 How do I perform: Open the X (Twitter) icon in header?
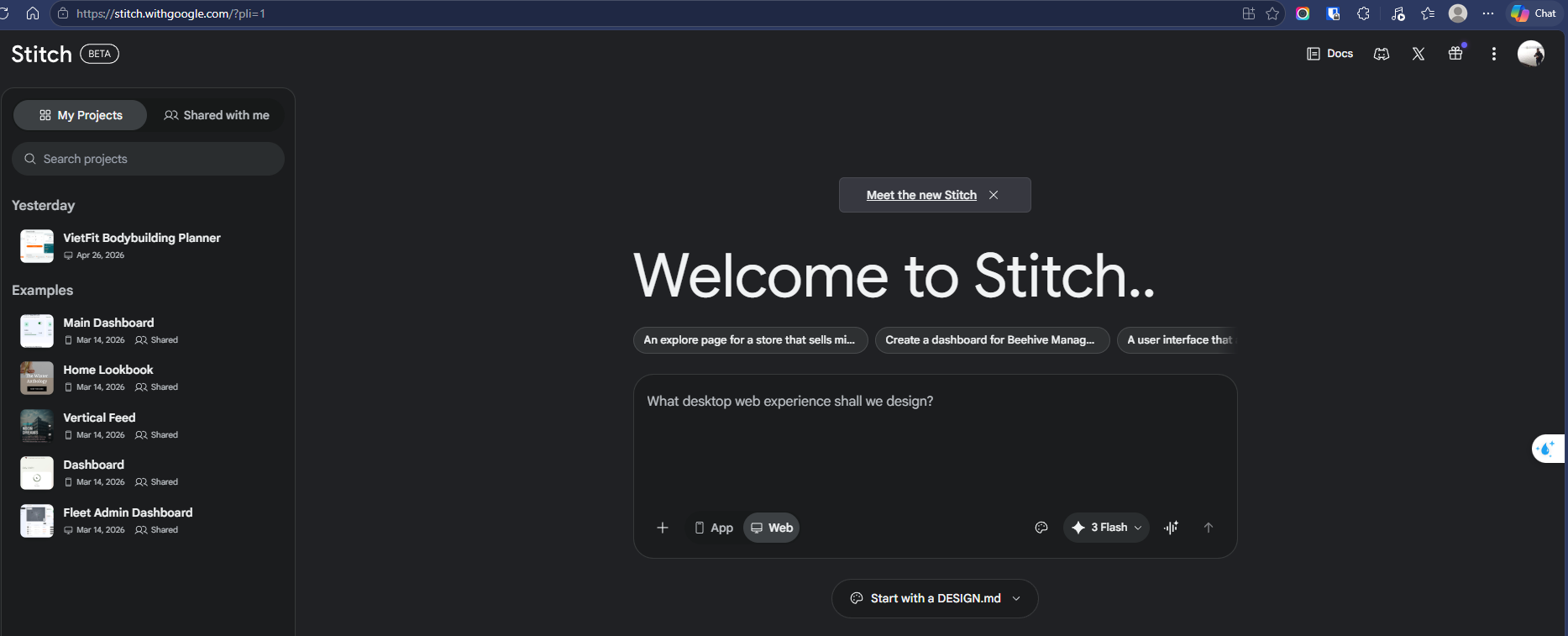[x=1419, y=54]
